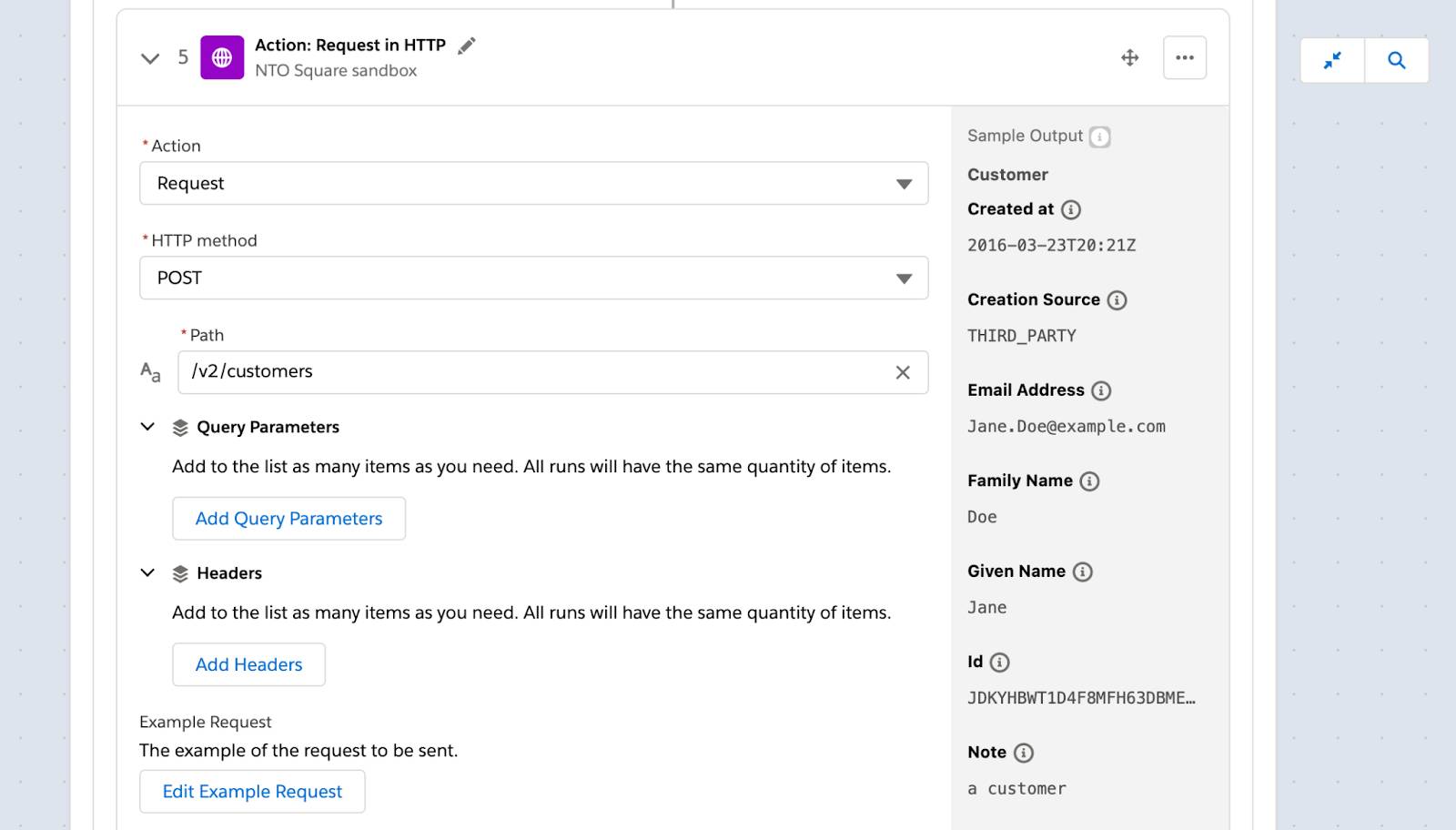1456x830 pixels.
Task: Click the Creation Source info icon
Action: coord(1117,300)
